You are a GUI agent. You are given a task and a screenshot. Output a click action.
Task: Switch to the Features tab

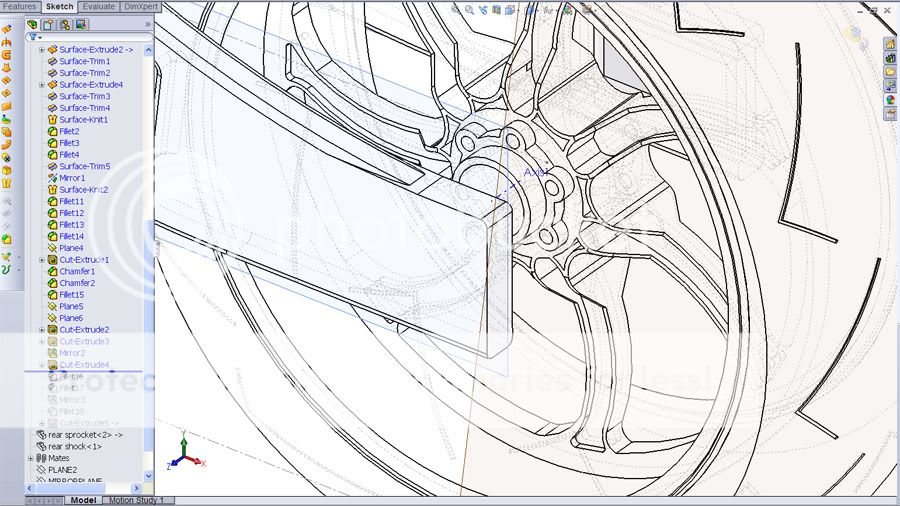[20, 6]
